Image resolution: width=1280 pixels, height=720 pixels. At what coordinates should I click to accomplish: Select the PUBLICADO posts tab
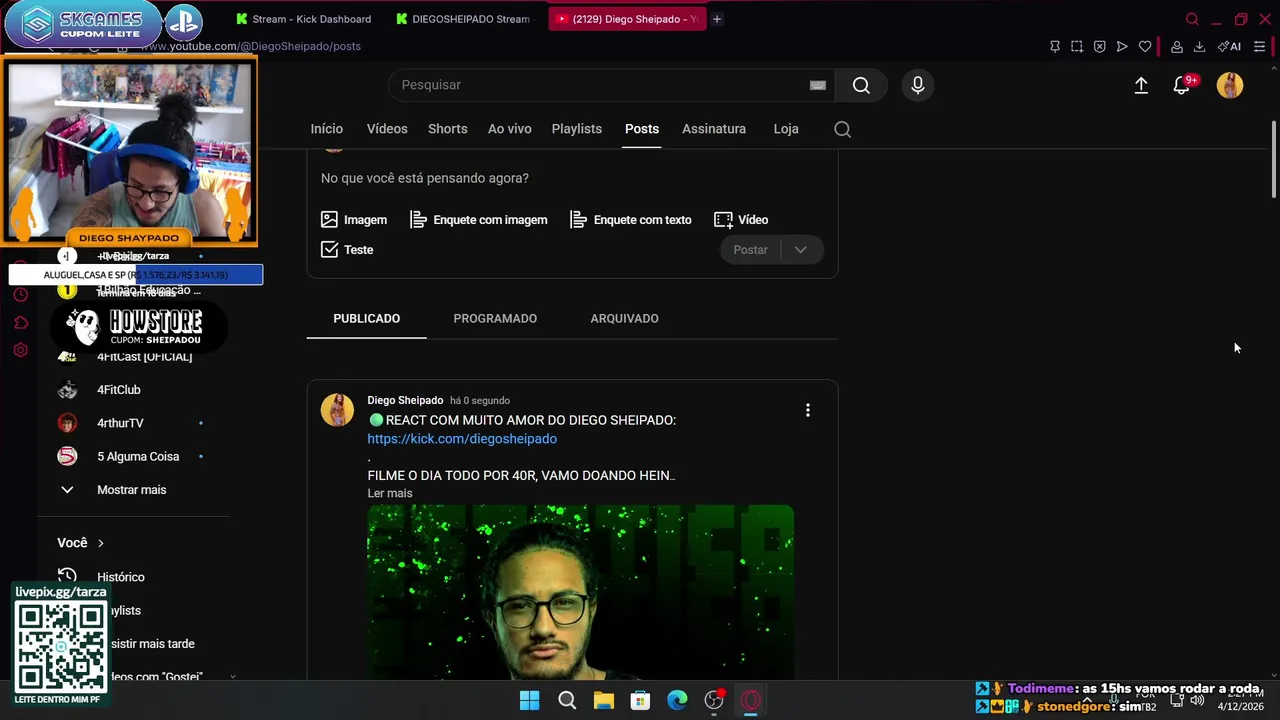coord(367,318)
